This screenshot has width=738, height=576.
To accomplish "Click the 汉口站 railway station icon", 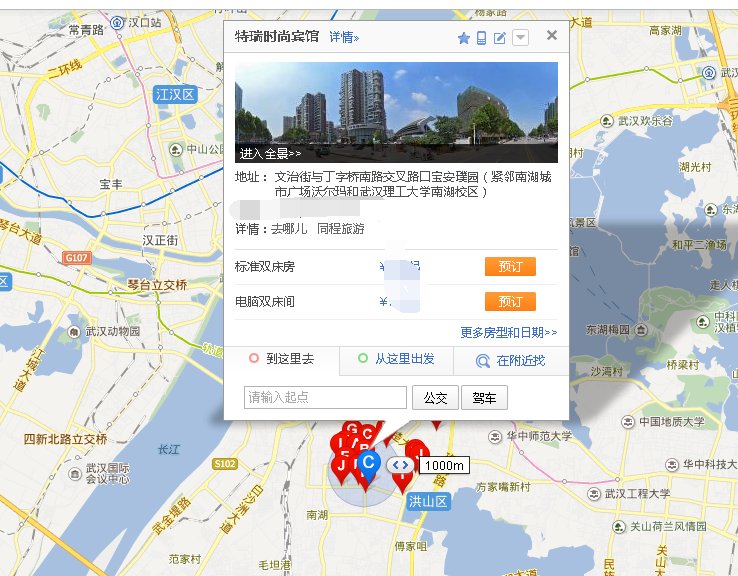I will click(117, 22).
